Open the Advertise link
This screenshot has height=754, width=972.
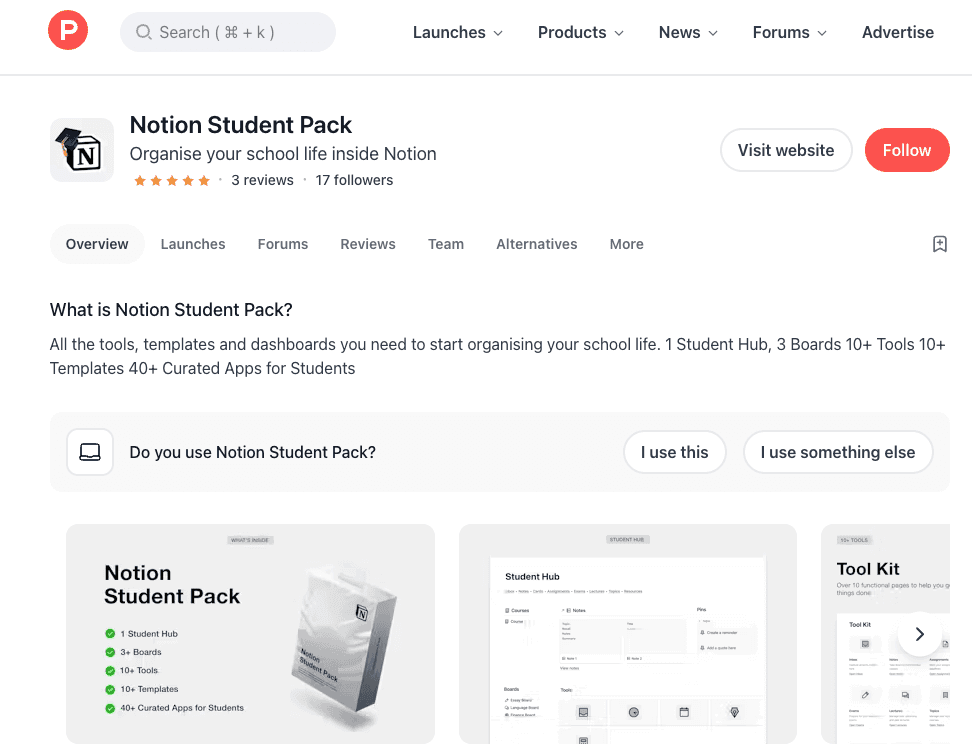(x=898, y=32)
